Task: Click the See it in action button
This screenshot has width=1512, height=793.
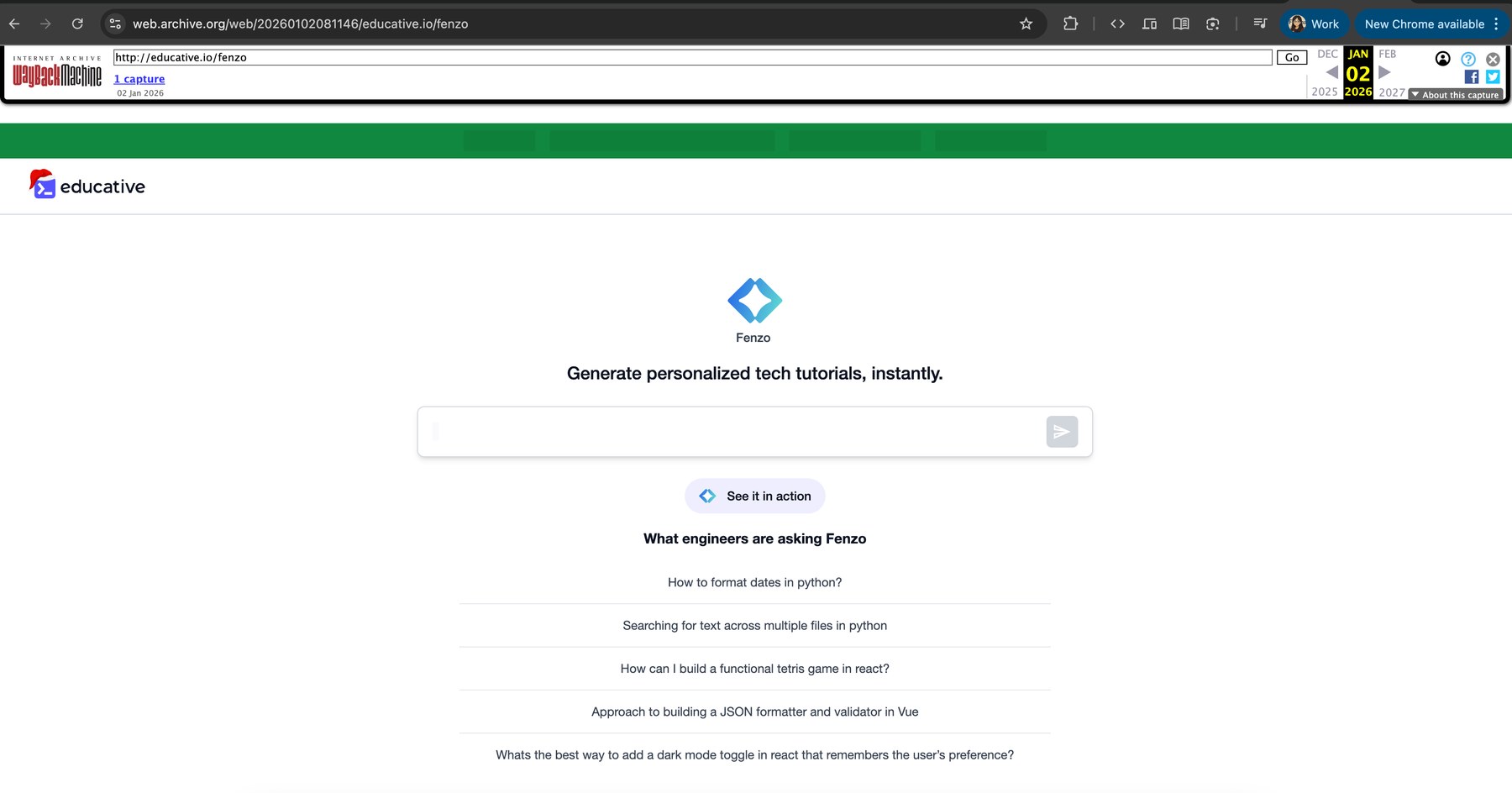Action: coord(754,496)
